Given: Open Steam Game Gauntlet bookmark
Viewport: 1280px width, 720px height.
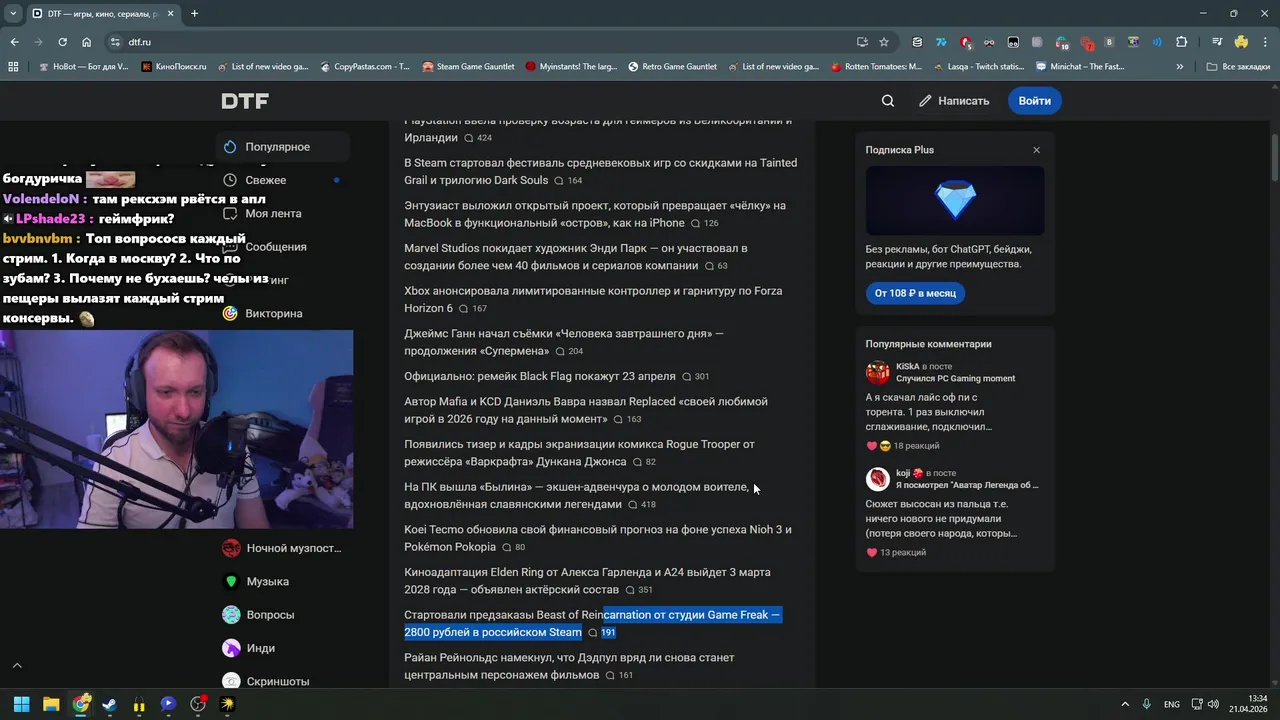Looking at the screenshot, I should 468,67.
